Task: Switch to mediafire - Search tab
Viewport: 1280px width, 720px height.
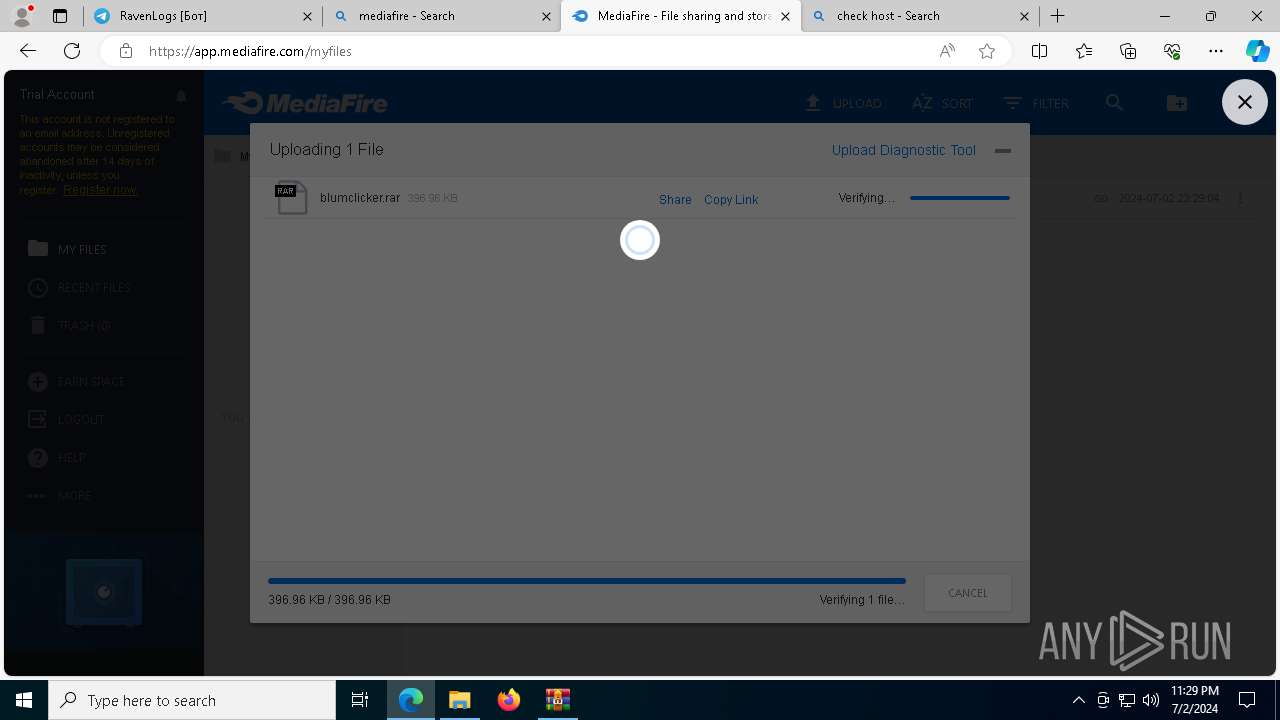Action: point(441,16)
